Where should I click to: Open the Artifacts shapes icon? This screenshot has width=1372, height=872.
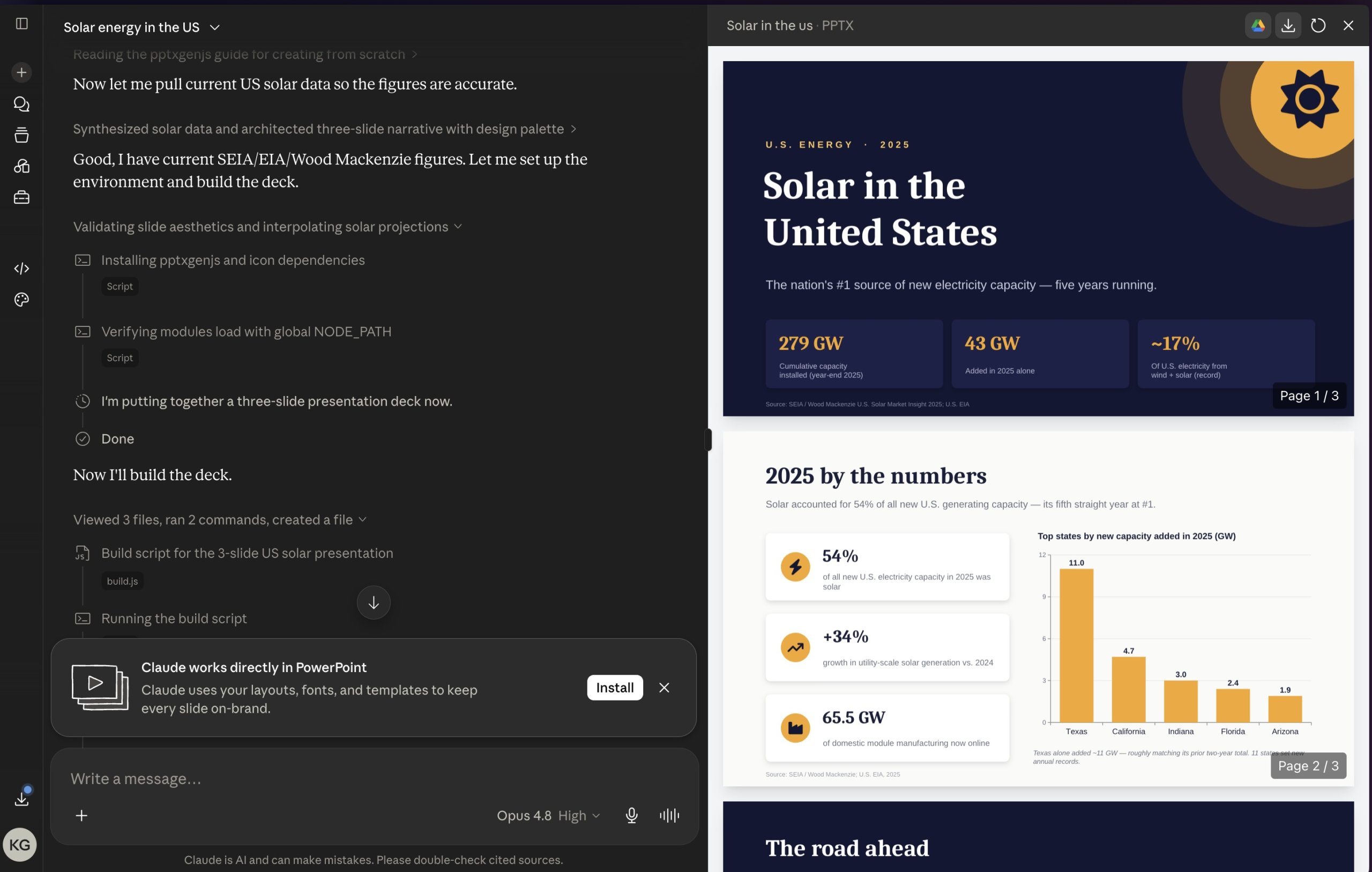[21, 166]
